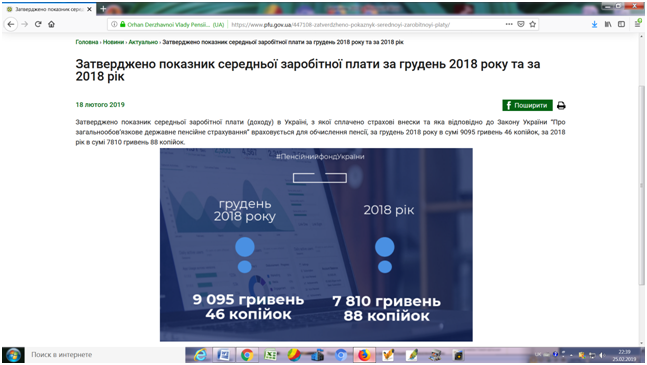Follow the 'Актуально' breadcrumb link

[143, 42]
